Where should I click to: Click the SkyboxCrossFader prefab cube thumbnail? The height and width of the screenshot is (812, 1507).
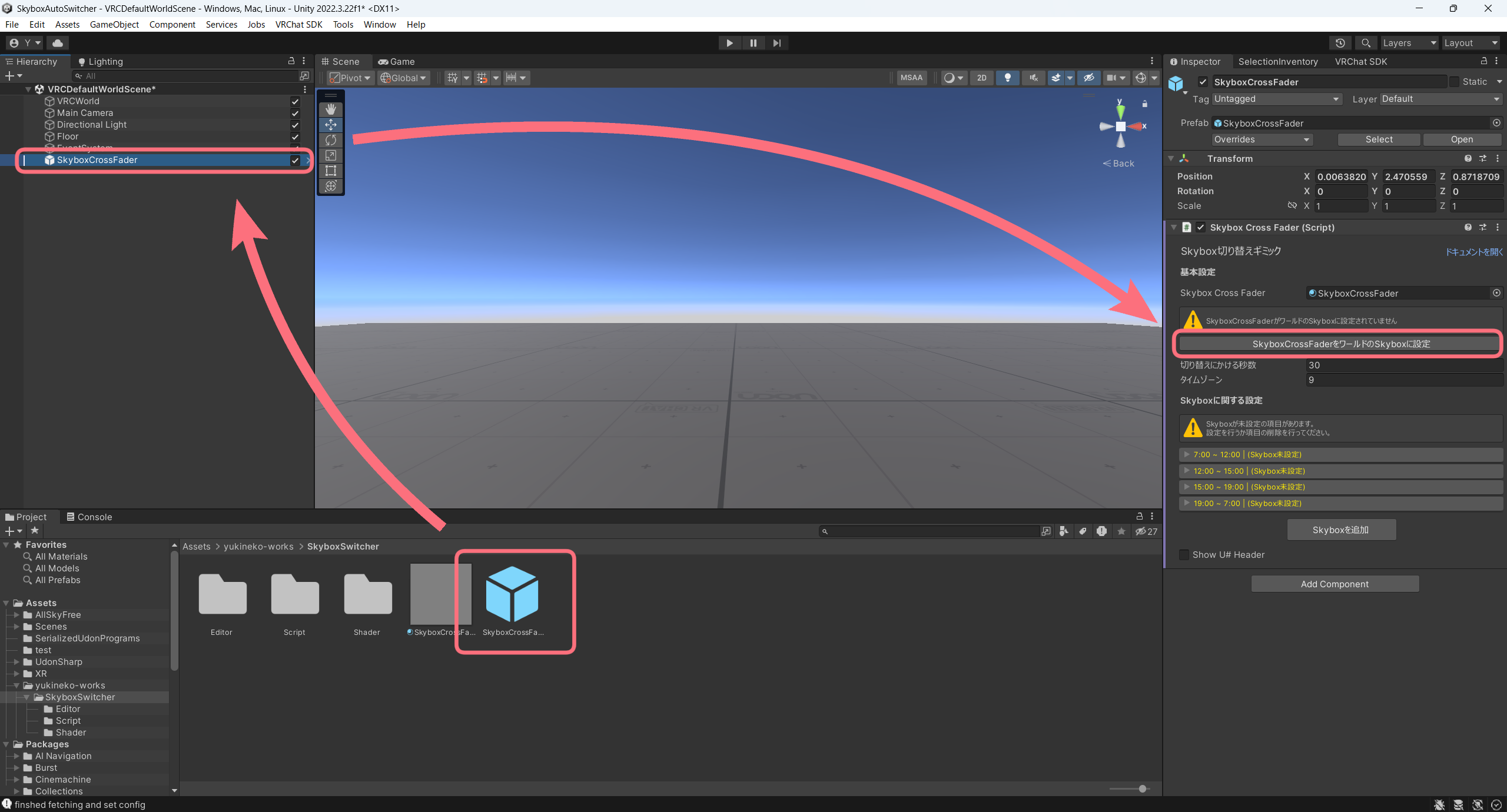point(512,594)
